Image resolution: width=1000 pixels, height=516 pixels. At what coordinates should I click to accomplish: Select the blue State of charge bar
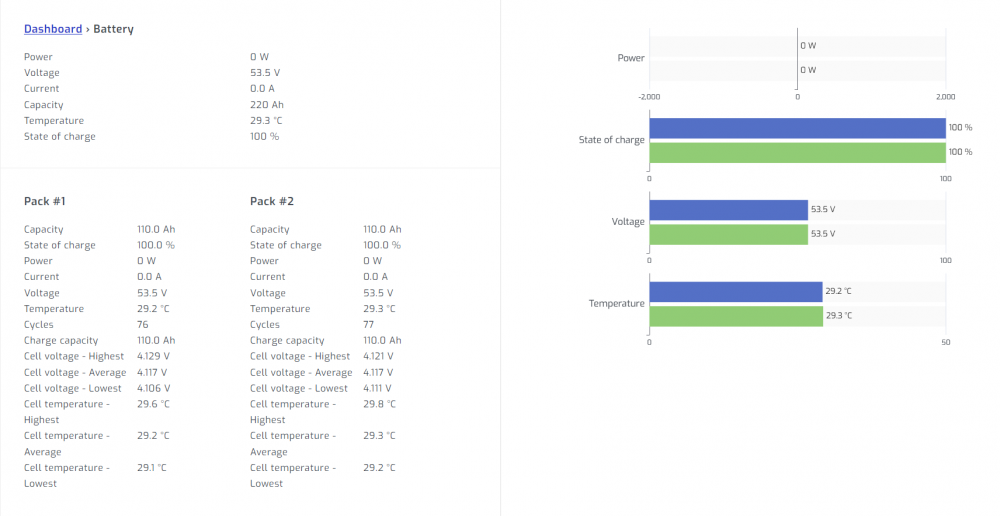pos(797,128)
